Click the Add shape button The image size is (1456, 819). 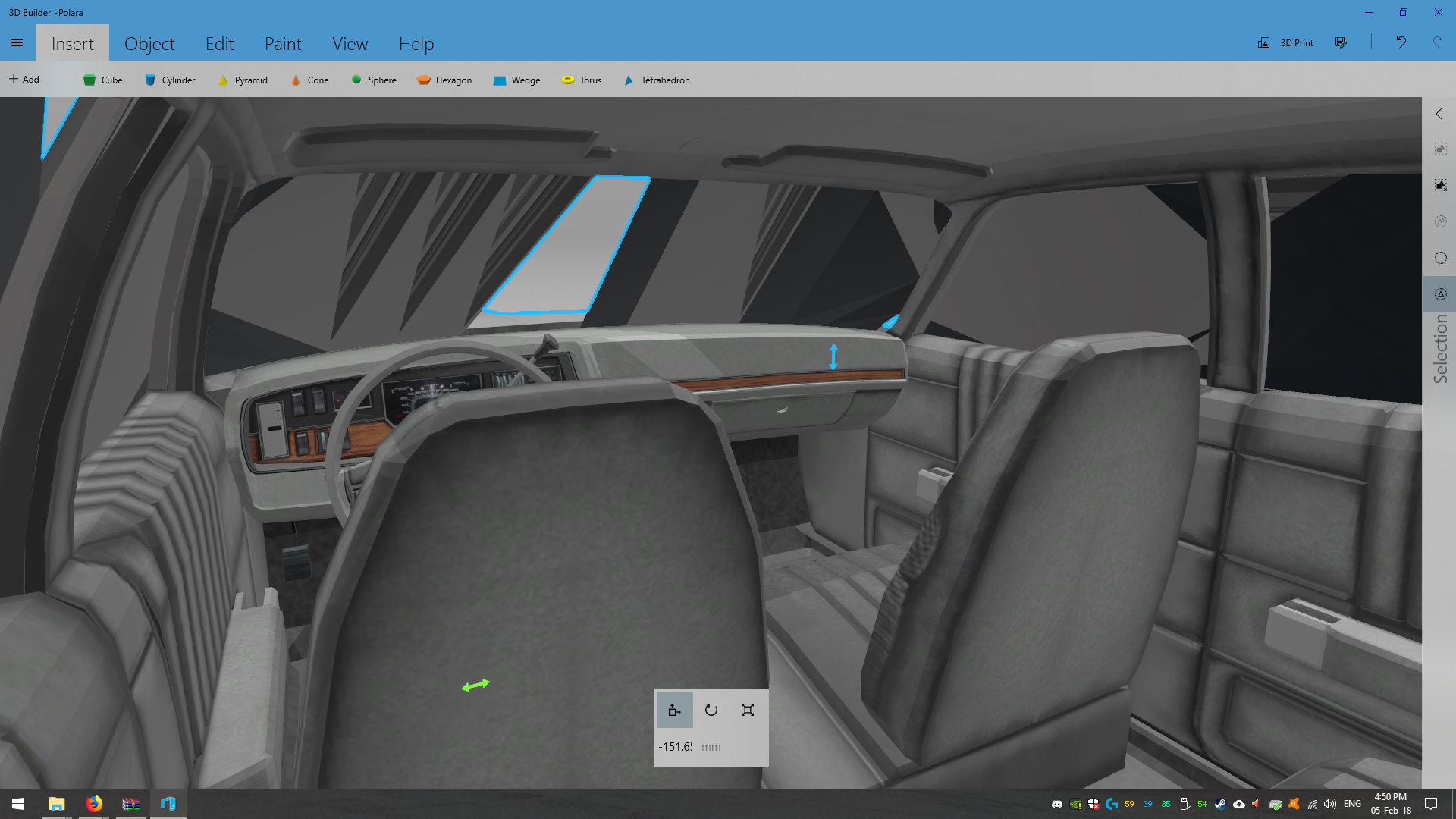tap(24, 79)
